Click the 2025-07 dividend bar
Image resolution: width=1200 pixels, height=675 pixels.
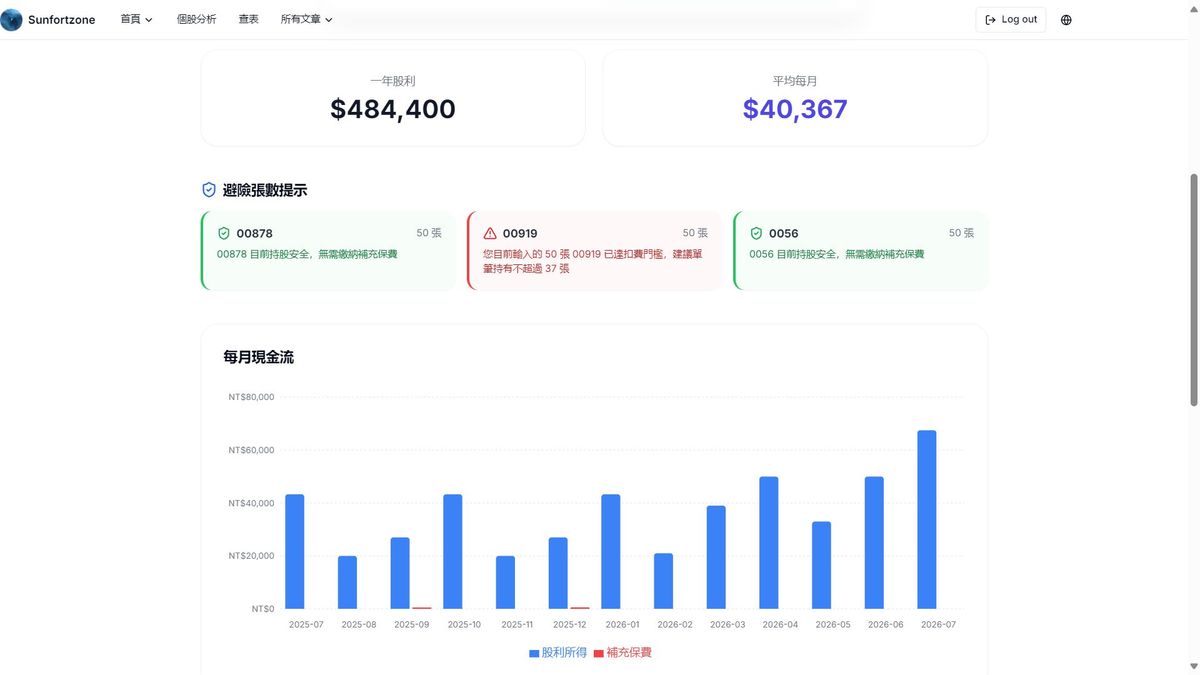tap(294, 551)
